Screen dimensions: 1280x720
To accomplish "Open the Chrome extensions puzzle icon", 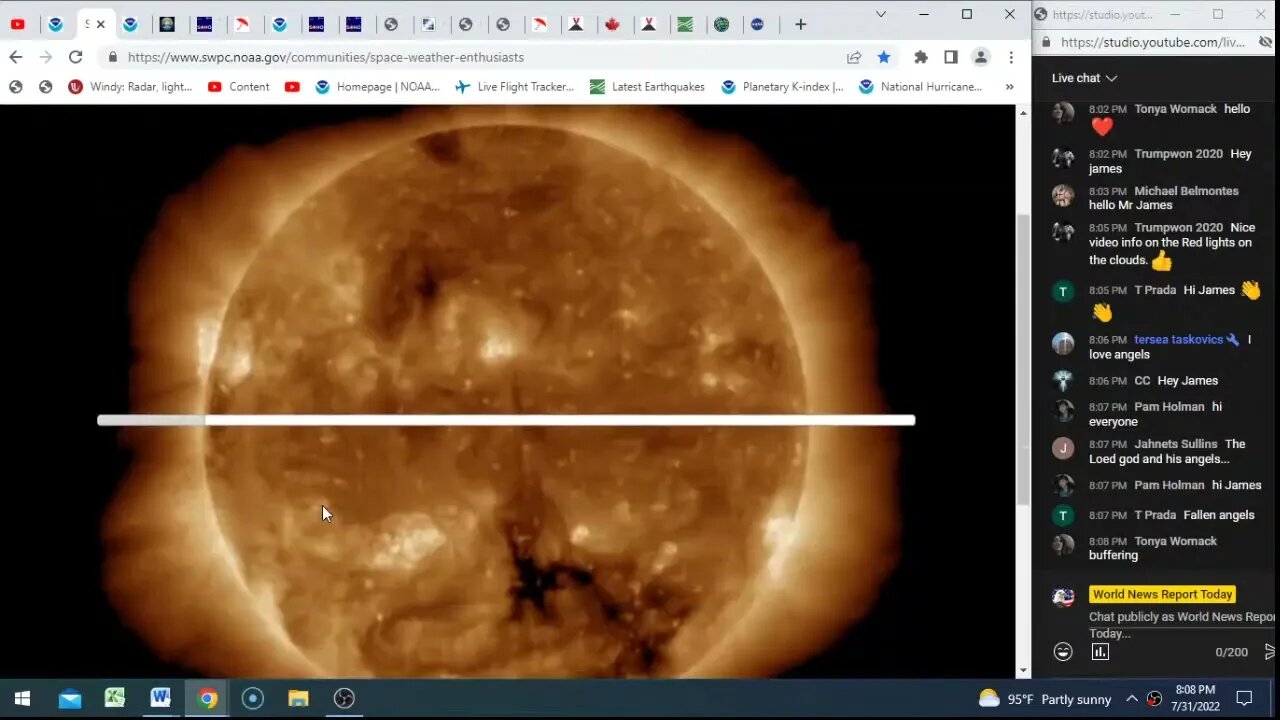I will (x=921, y=57).
